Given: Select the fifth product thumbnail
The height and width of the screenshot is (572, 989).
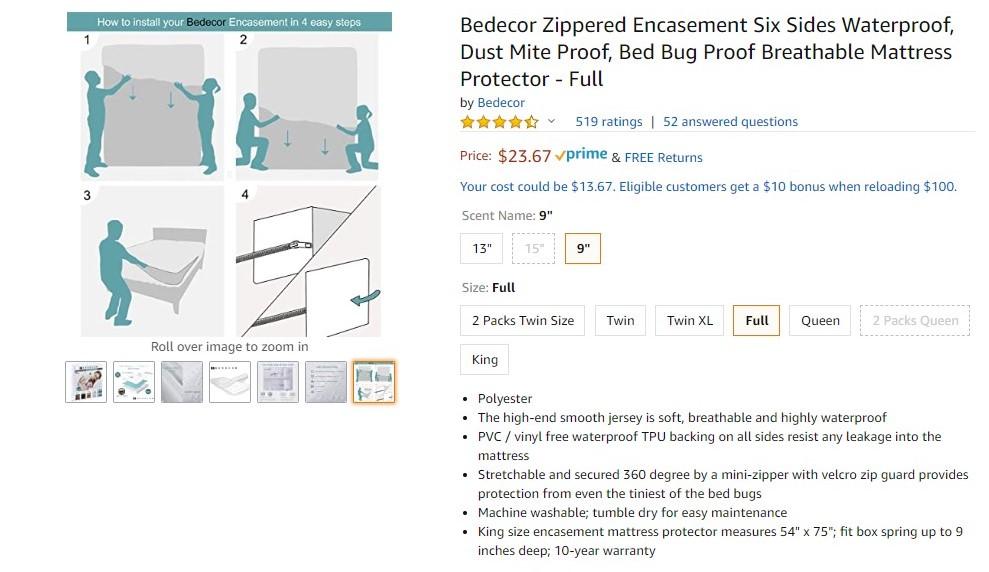Looking at the screenshot, I should click(x=278, y=382).
